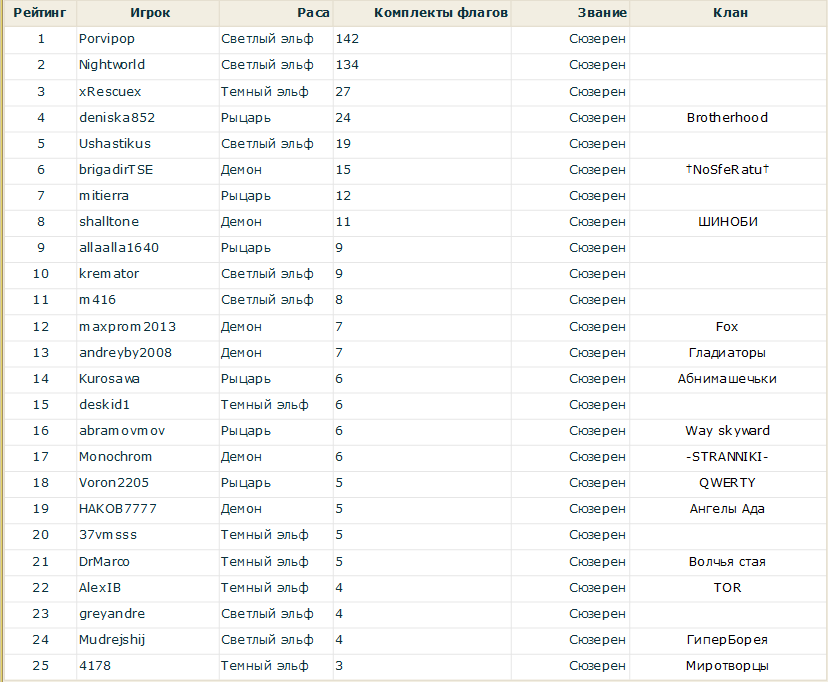Click player Mudrejshij in row 24
Viewport: 828px width, 682px height.
tap(112, 640)
